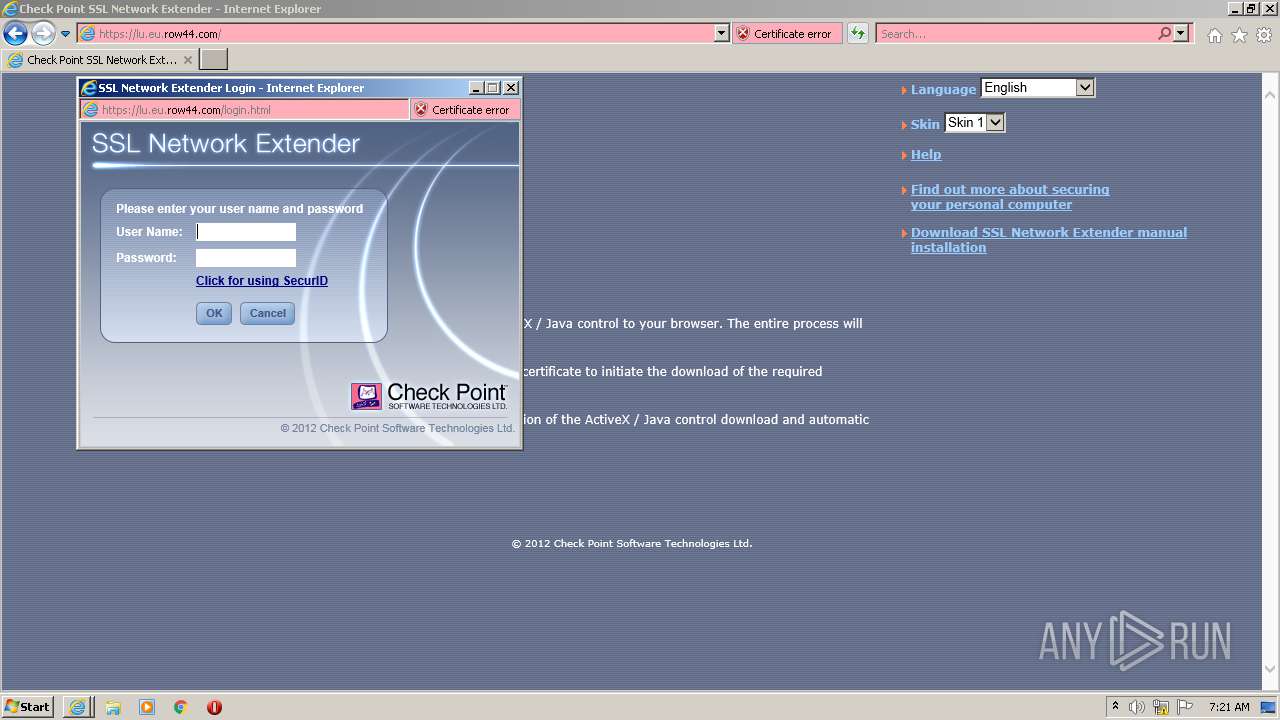Click the OK button in login dialog
This screenshot has height=720, width=1280.
click(x=214, y=313)
